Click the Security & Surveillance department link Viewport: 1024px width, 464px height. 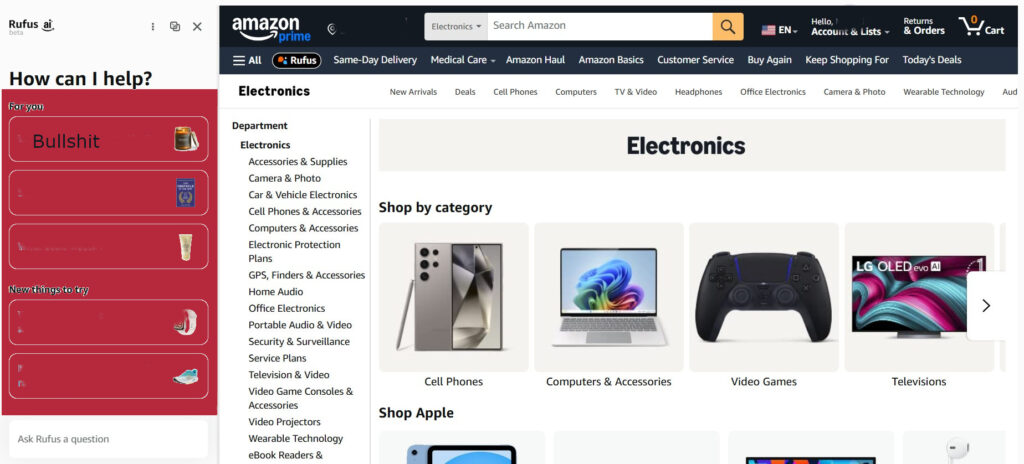click(298, 342)
